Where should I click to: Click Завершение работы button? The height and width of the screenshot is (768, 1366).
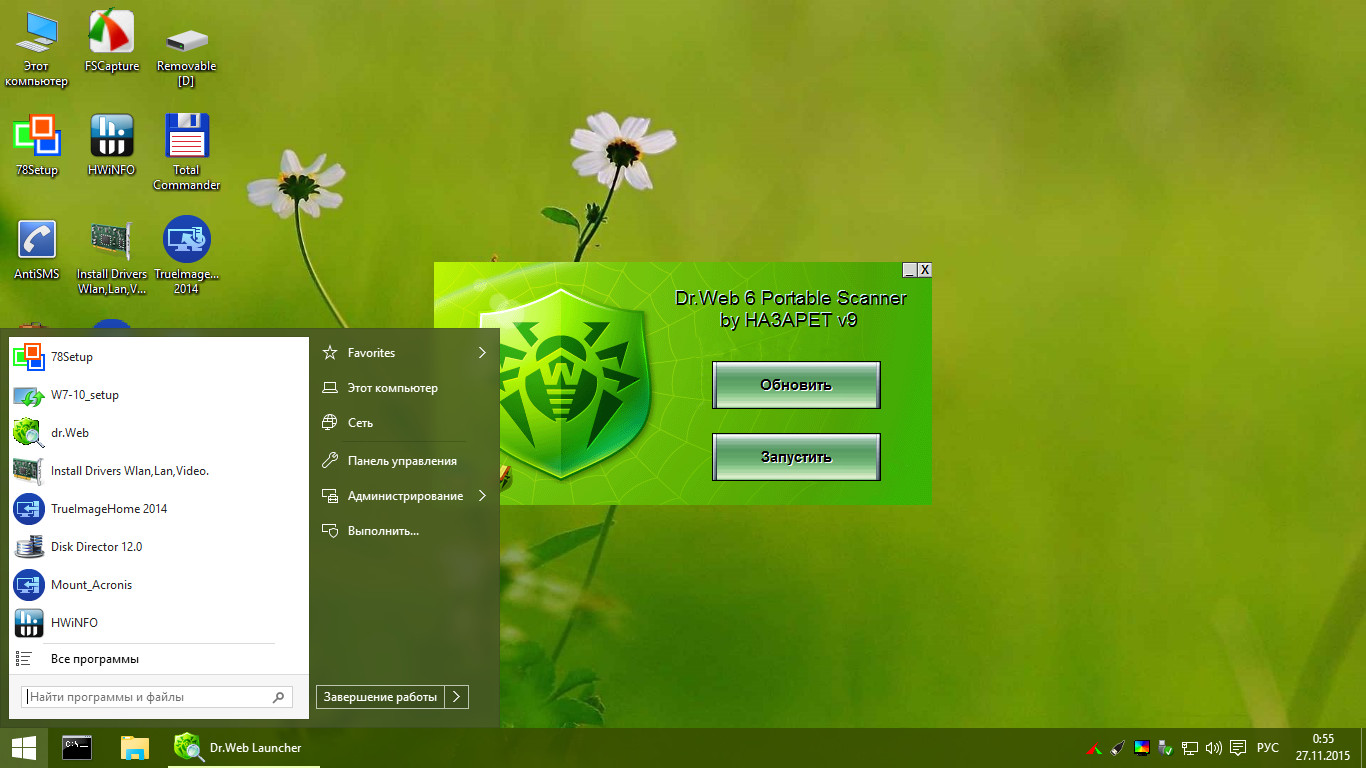(x=380, y=697)
